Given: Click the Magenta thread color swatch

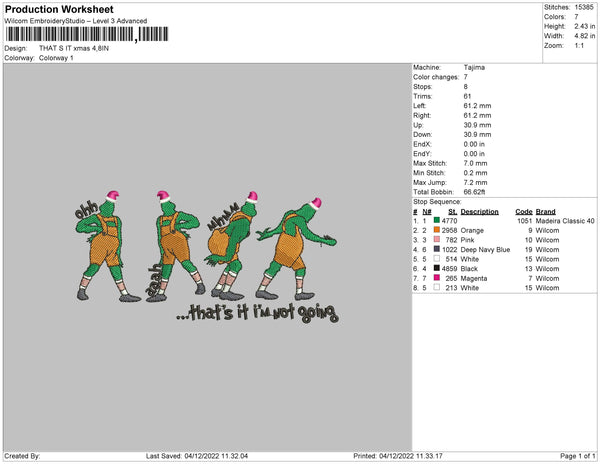Looking at the screenshot, I should click(x=437, y=278).
